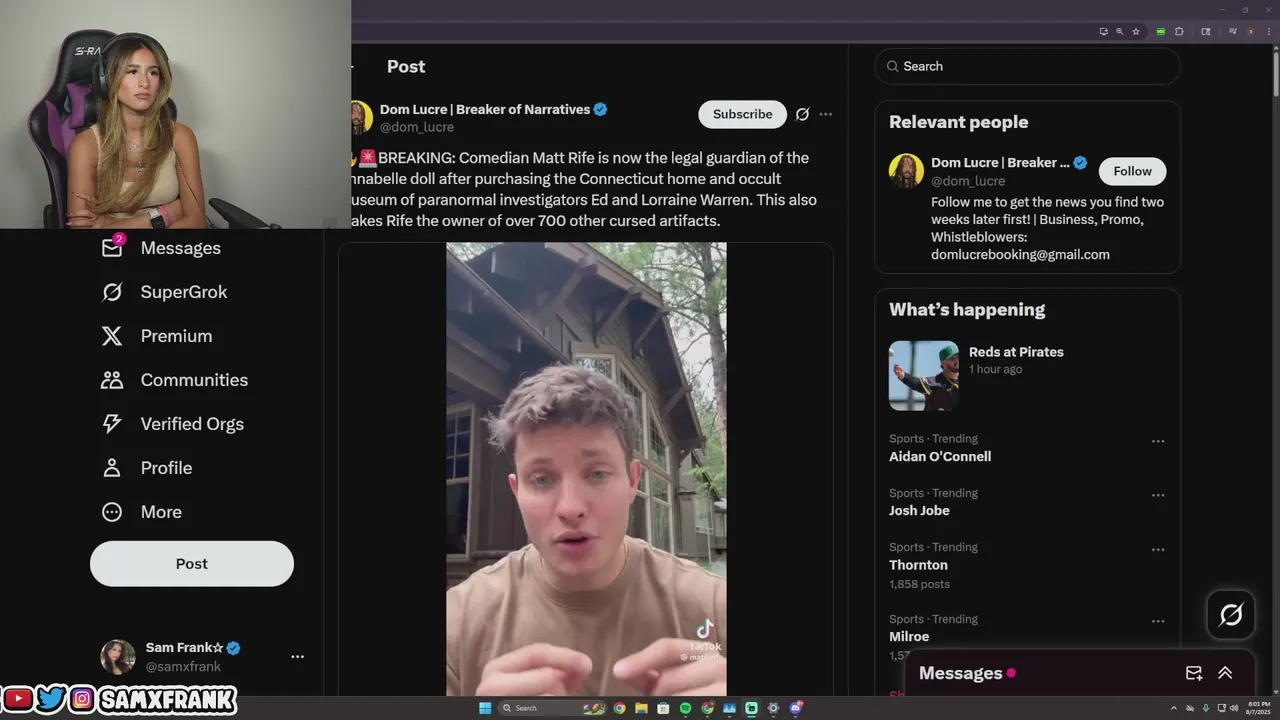Image resolution: width=1280 pixels, height=720 pixels.
Task: Open Dom Lucre's profile name in post header
Action: coord(485,109)
